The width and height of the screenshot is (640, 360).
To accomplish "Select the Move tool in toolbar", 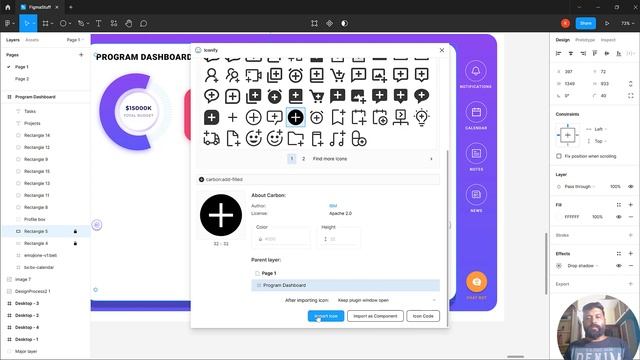I will [27, 23].
